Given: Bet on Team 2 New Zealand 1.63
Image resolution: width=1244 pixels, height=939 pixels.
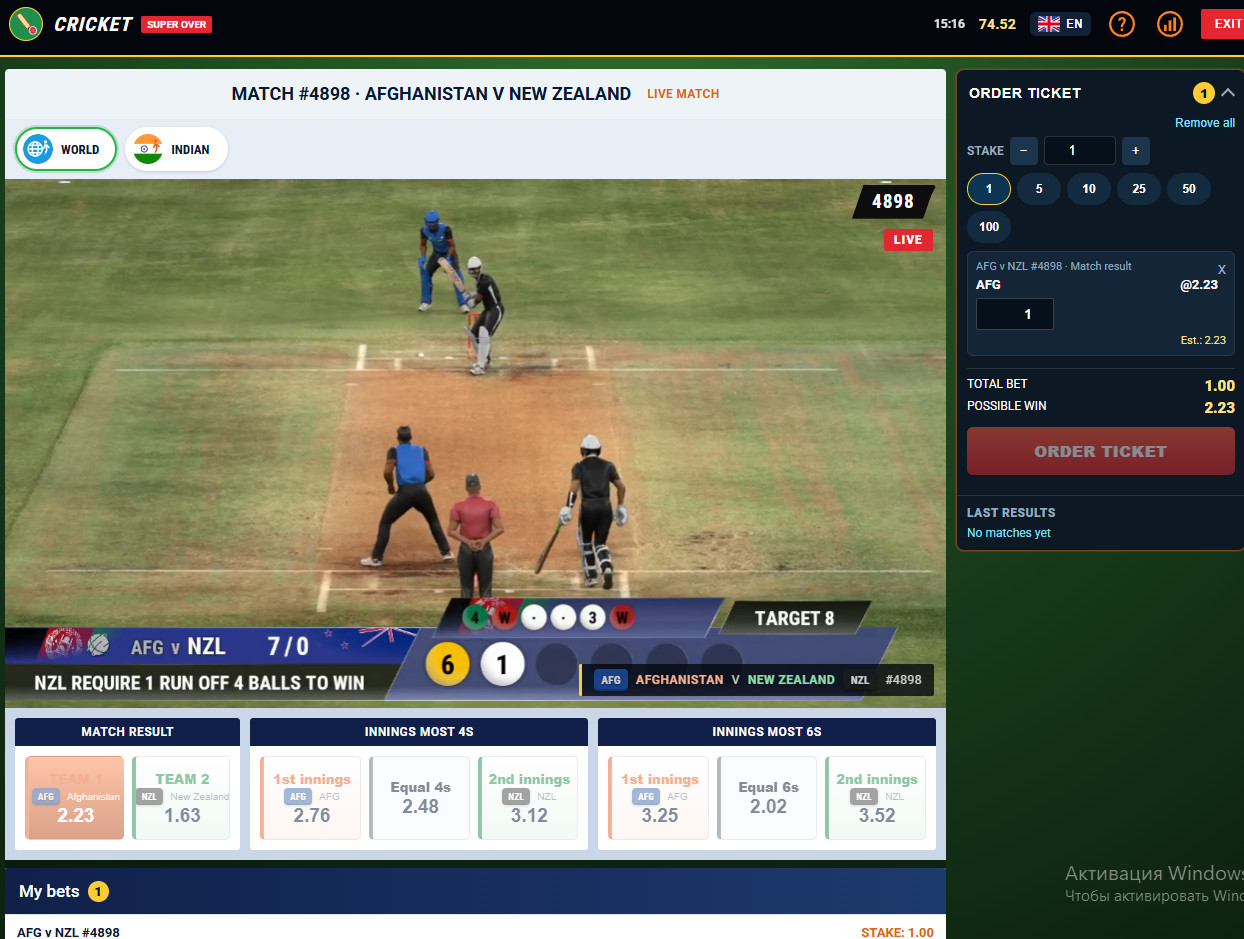Looking at the screenshot, I should click(181, 798).
